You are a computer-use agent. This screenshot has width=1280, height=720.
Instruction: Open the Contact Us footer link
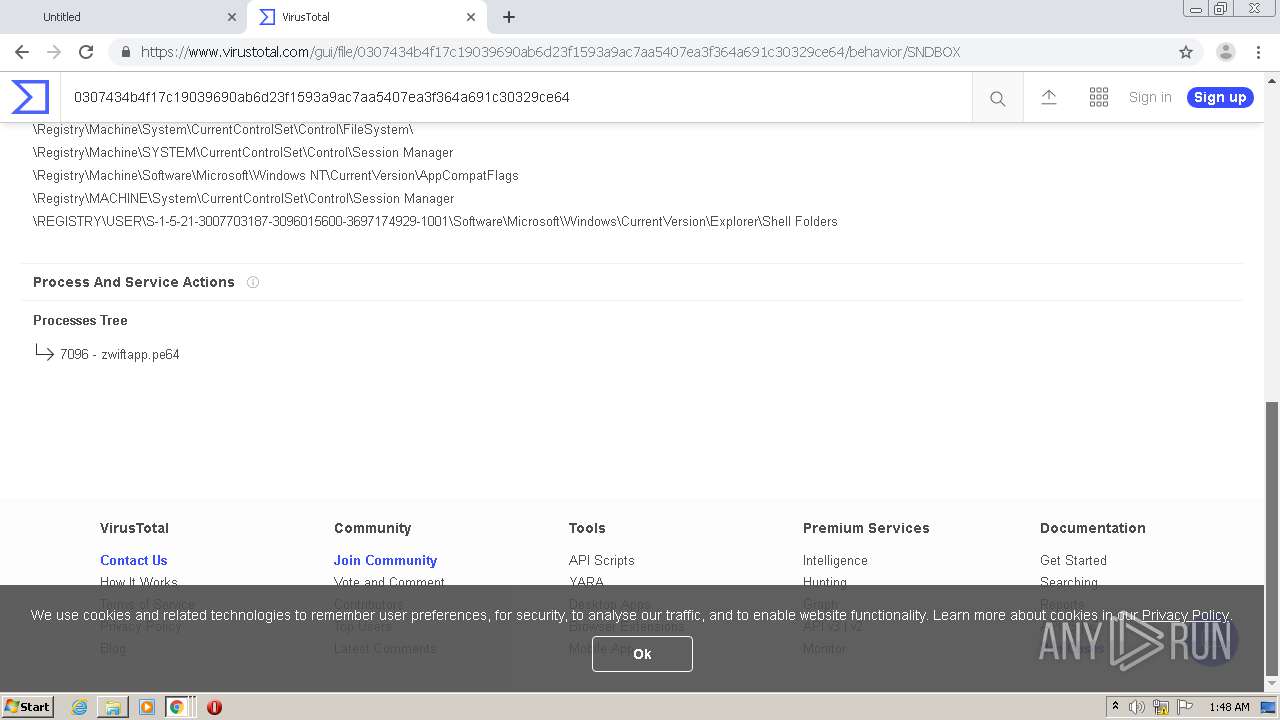pos(133,560)
